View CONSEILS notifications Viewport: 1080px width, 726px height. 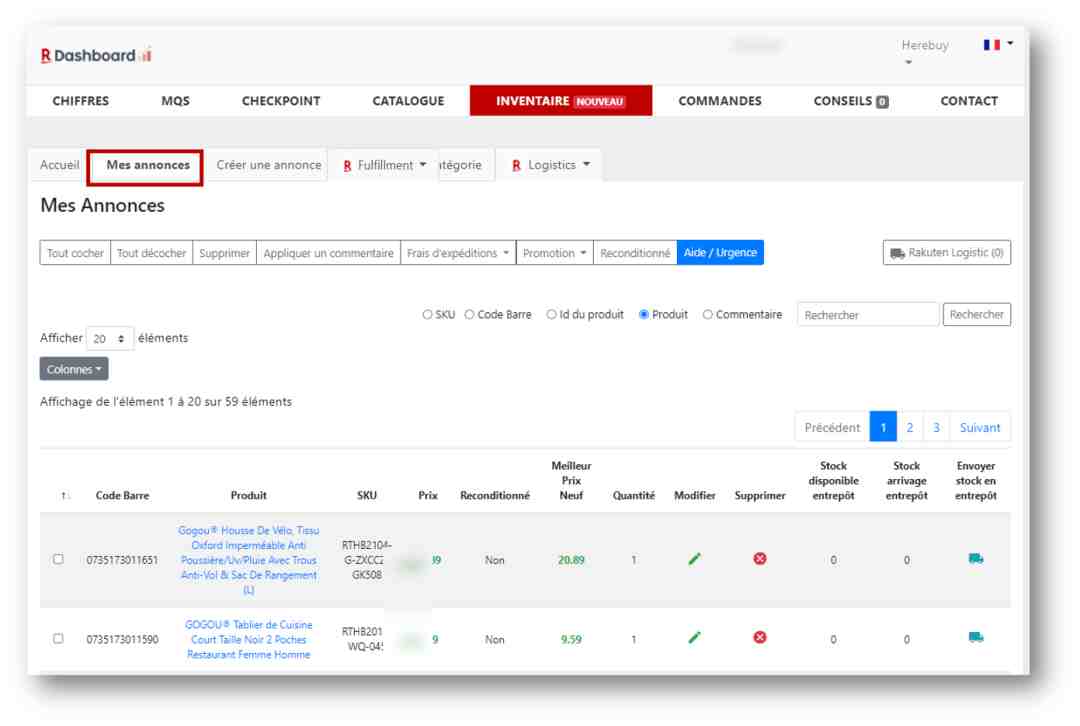click(851, 101)
